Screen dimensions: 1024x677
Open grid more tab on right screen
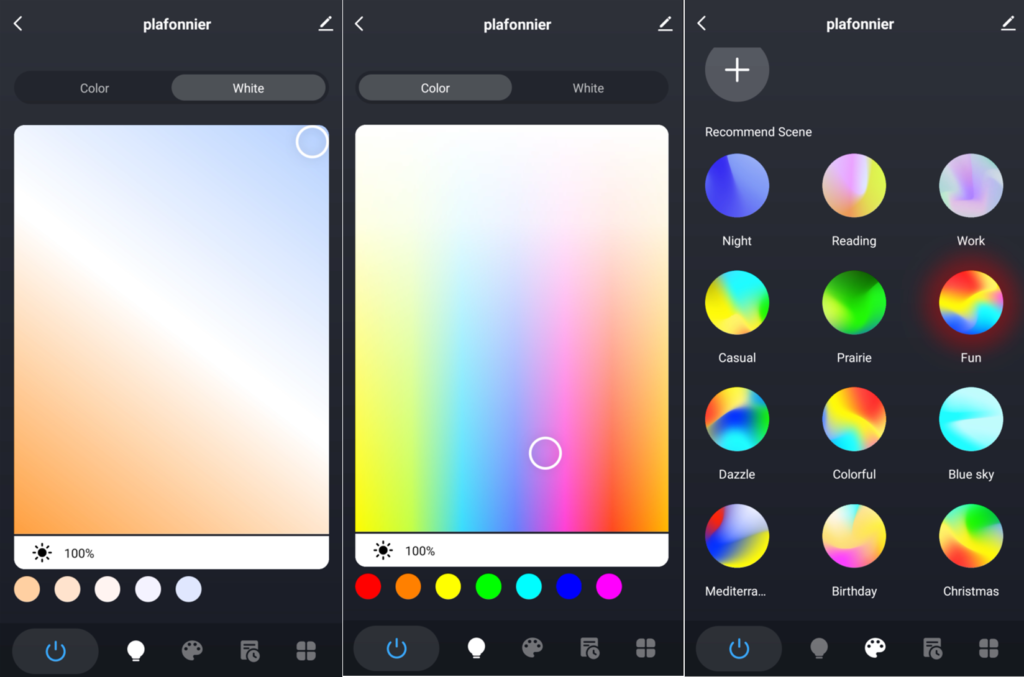pyautogui.click(x=989, y=648)
